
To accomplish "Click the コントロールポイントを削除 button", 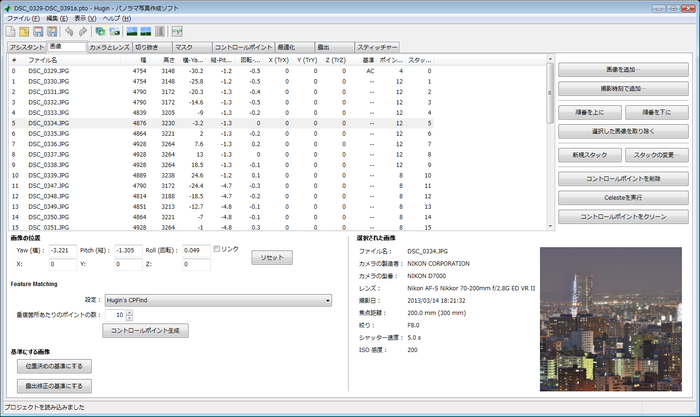I will (x=623, y=179).
